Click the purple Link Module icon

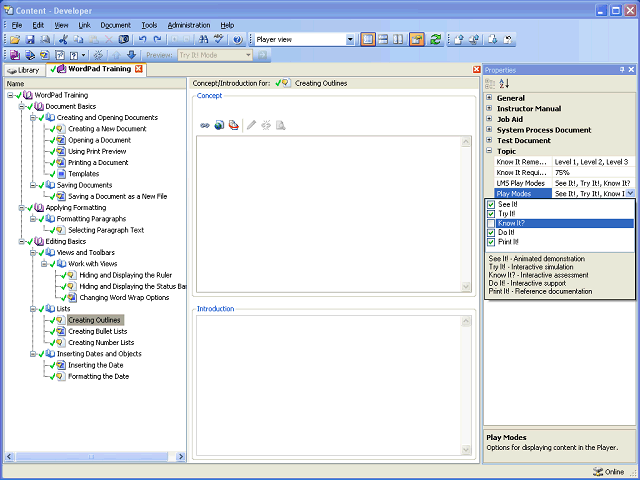15,55
